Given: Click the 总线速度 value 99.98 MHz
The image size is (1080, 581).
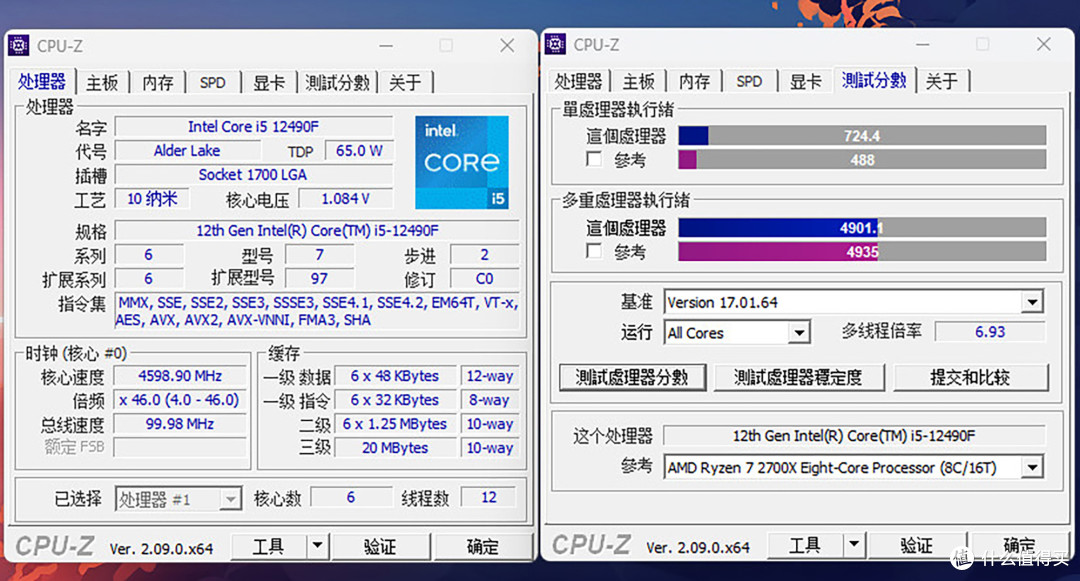Looking at the screenshot, I should (x=180, y=424).
